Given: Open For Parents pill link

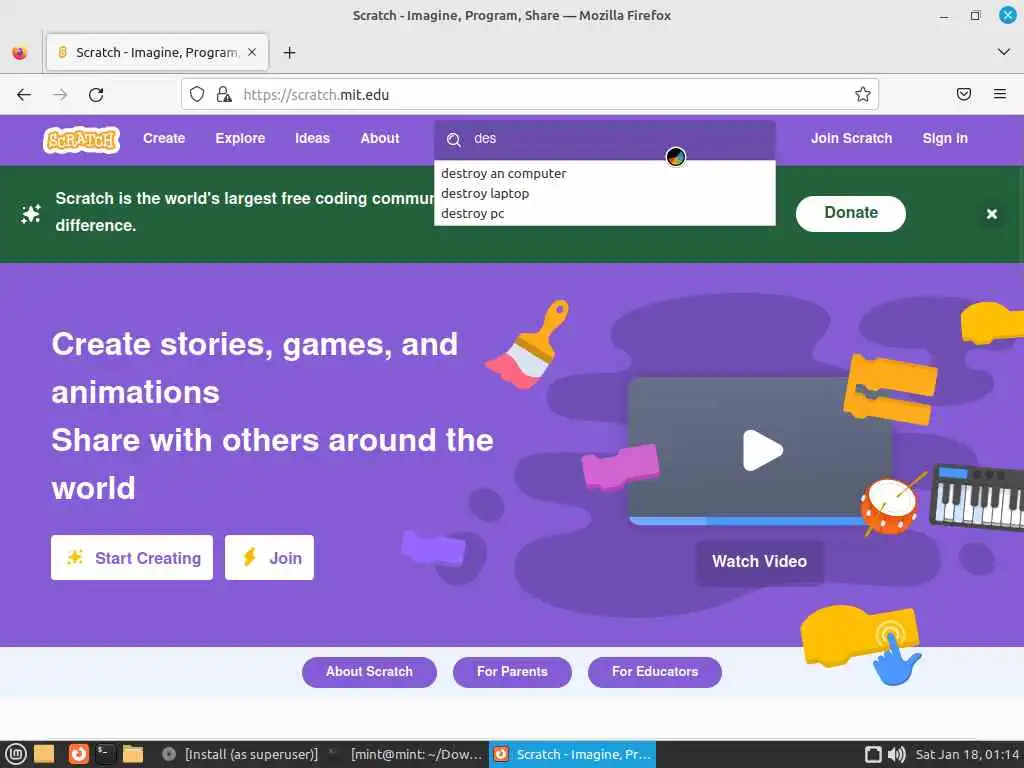Looking at the screenshot, I should [512, 672].
